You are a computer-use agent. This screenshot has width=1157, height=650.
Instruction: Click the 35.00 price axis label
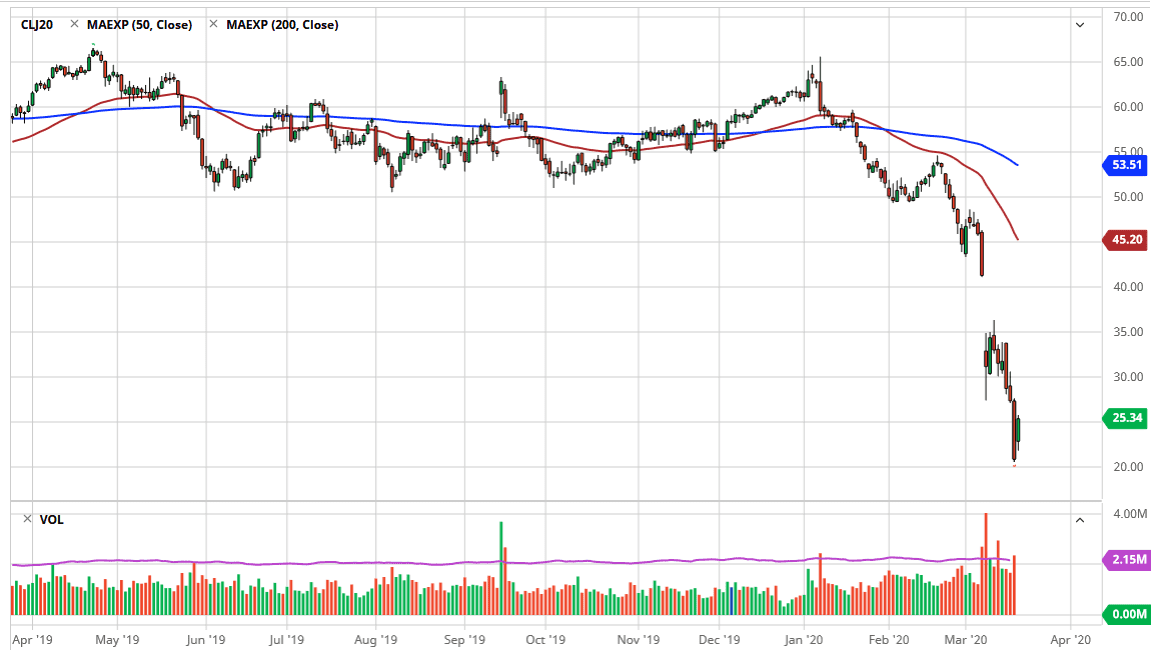click(1128, 332)
